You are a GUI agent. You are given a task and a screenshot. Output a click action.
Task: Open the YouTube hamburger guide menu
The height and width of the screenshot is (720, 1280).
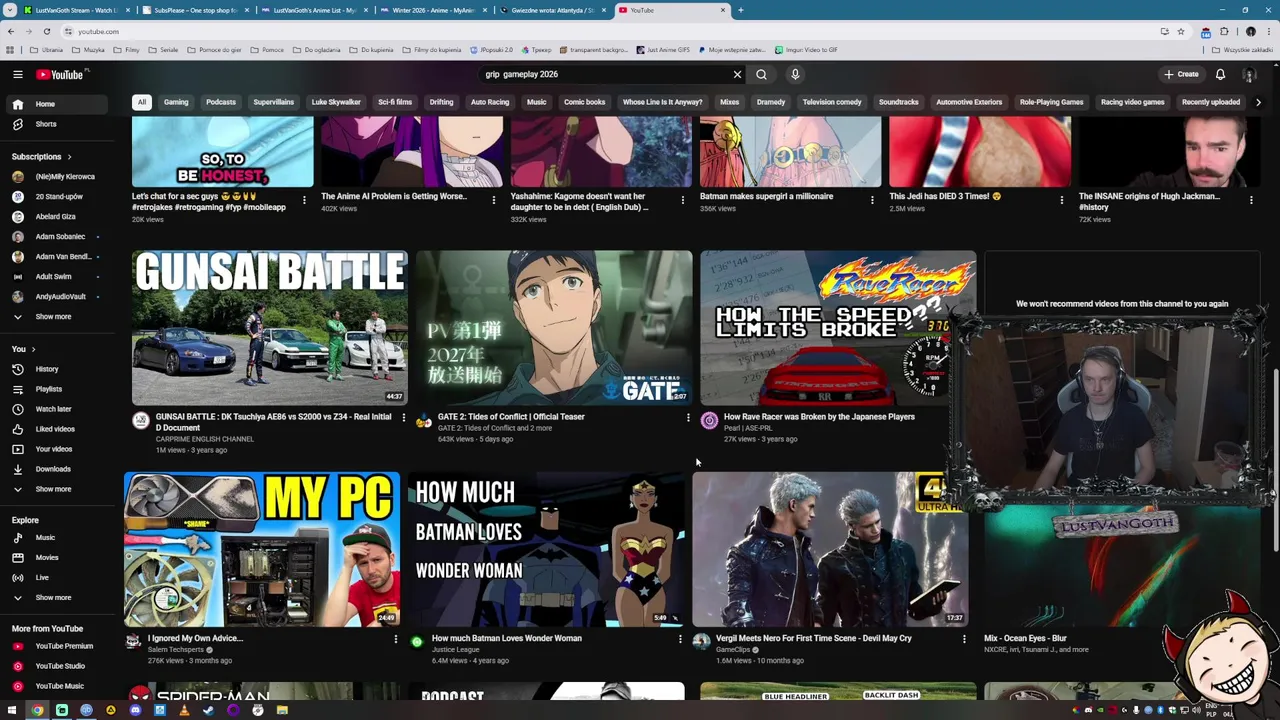(17, 74)
